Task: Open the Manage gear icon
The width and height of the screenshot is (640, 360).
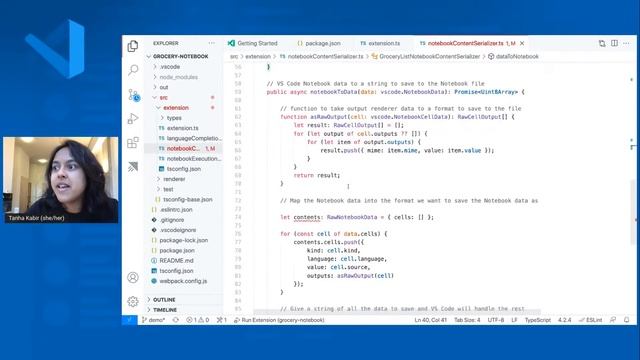Action: (x=133, y=302)
